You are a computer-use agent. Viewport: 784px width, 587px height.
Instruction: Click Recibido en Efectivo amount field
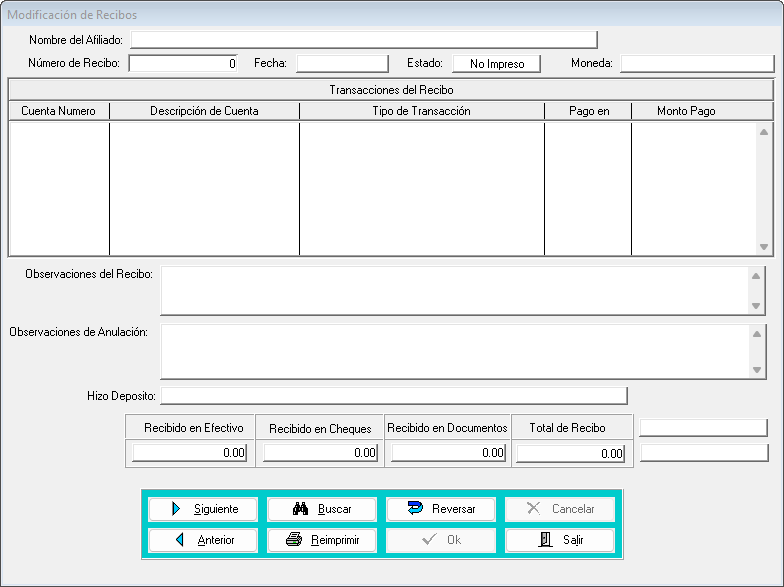(x=190, y=453)
